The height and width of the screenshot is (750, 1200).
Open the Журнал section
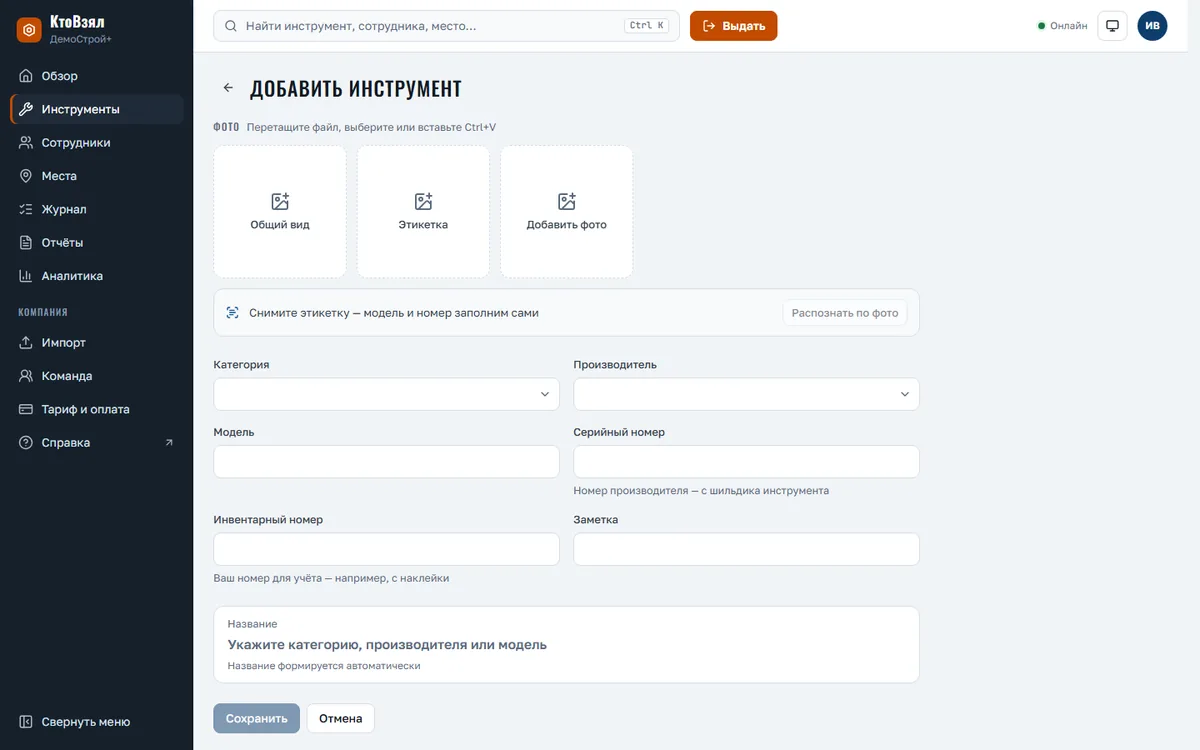click(x=97, y=209)
